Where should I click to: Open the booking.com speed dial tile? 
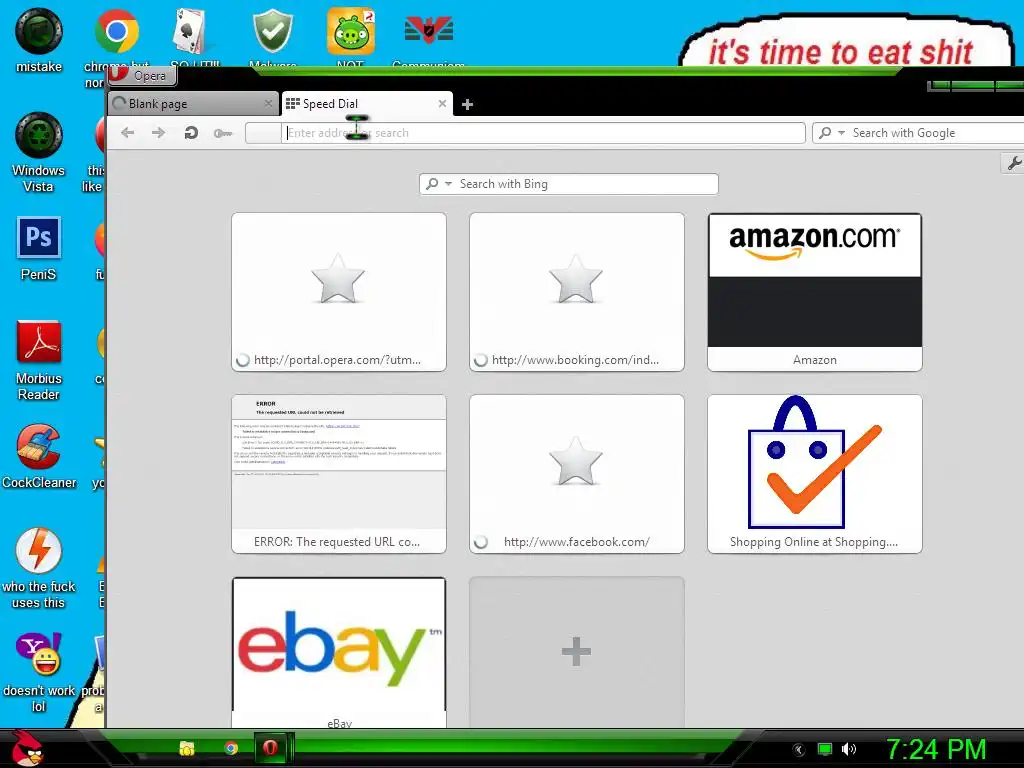[577, 292]
